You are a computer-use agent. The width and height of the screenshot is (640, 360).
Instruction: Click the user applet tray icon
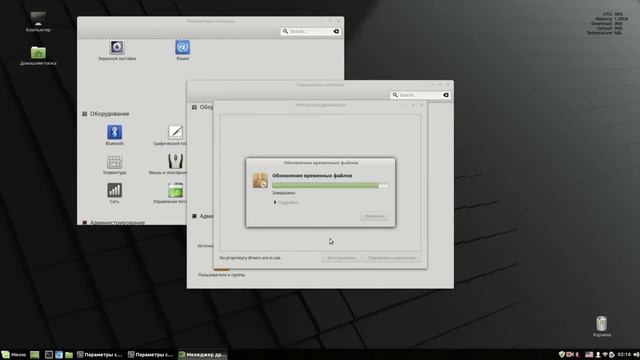598,354
